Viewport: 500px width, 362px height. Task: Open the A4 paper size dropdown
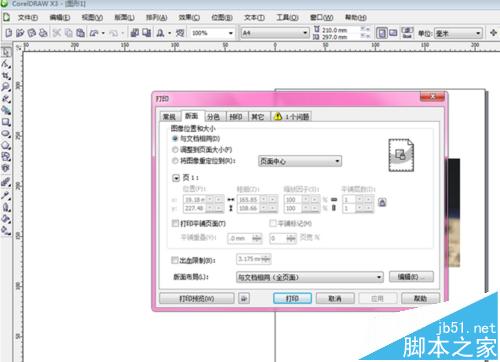[x=305, y=33]
